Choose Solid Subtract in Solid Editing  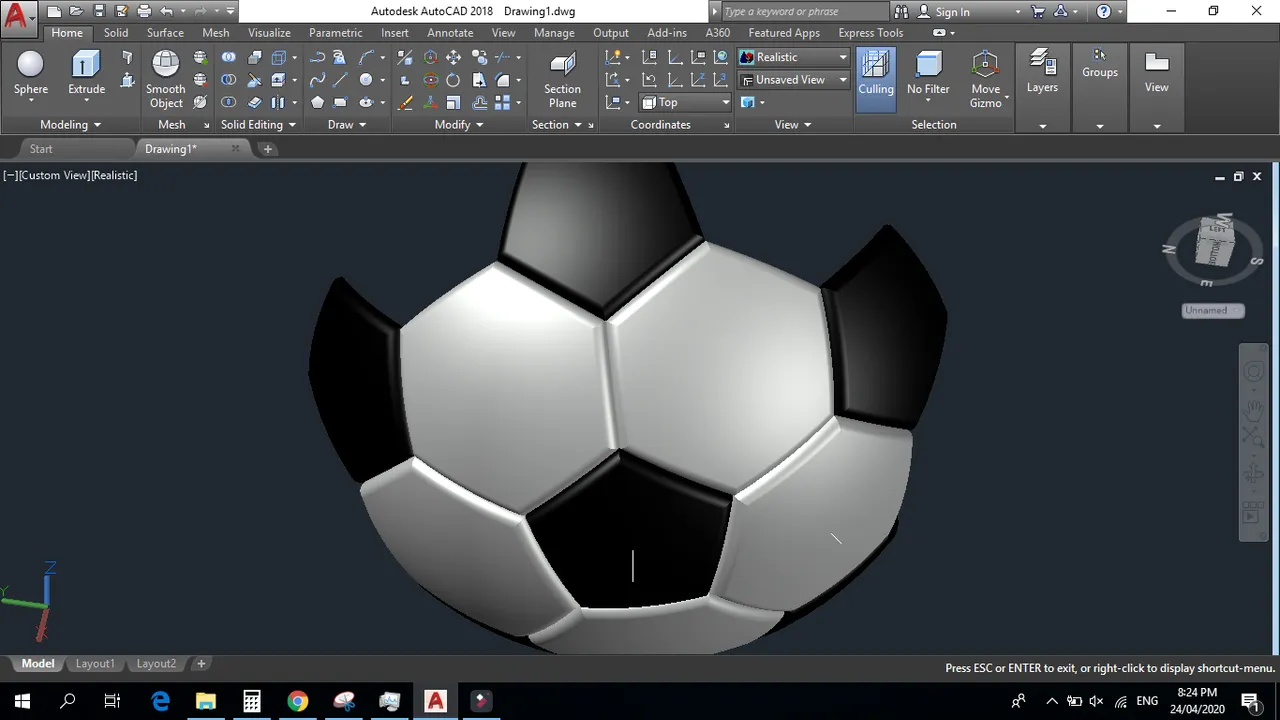pos(229,80)
